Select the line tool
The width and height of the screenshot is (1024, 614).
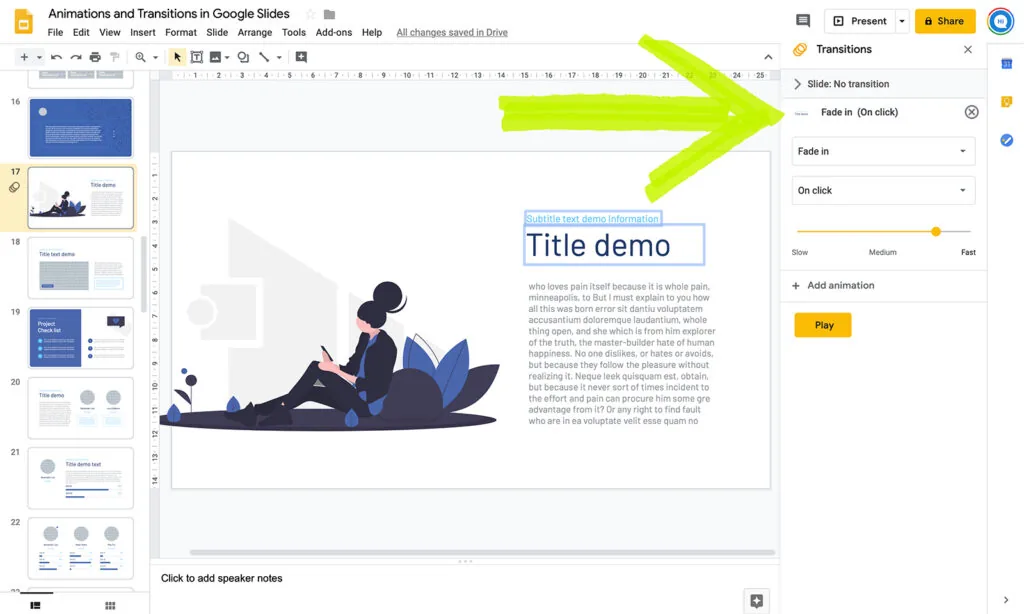click(264, 57)
